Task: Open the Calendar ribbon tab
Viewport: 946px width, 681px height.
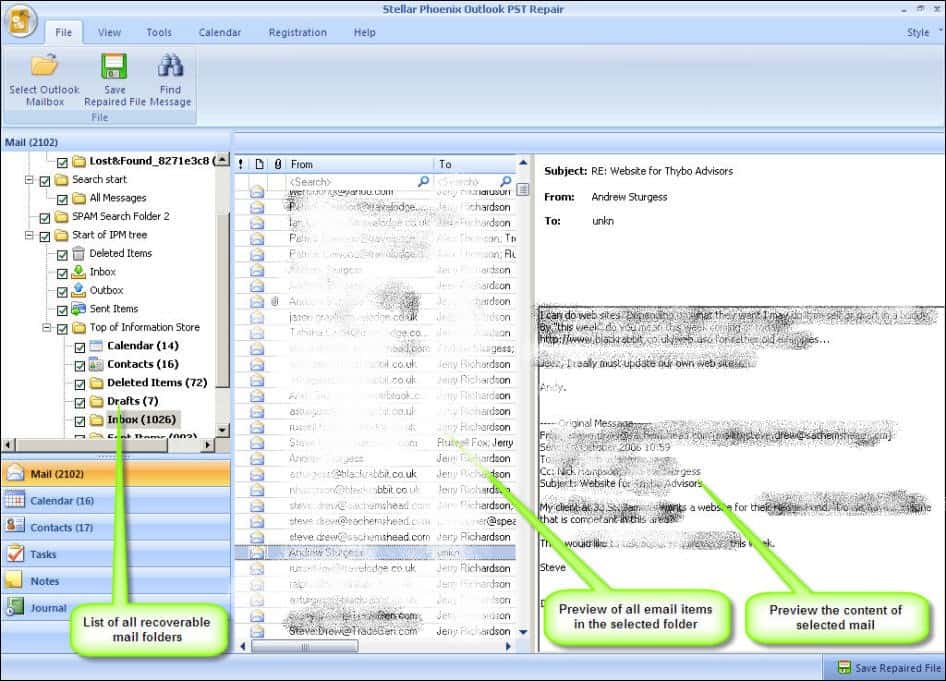Action: tap(220, 33)
